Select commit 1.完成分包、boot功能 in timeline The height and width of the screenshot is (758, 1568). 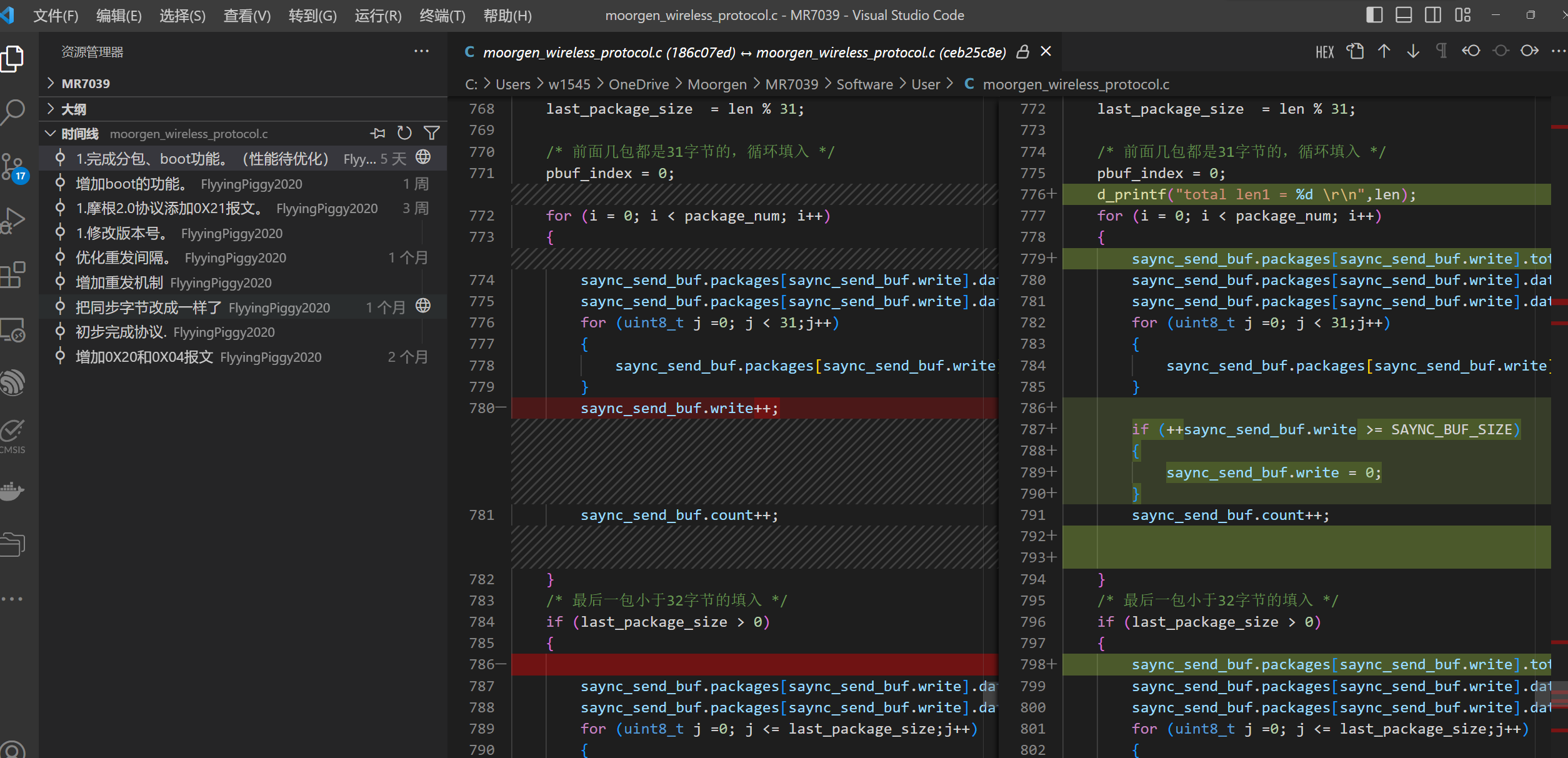pos(243,159)
